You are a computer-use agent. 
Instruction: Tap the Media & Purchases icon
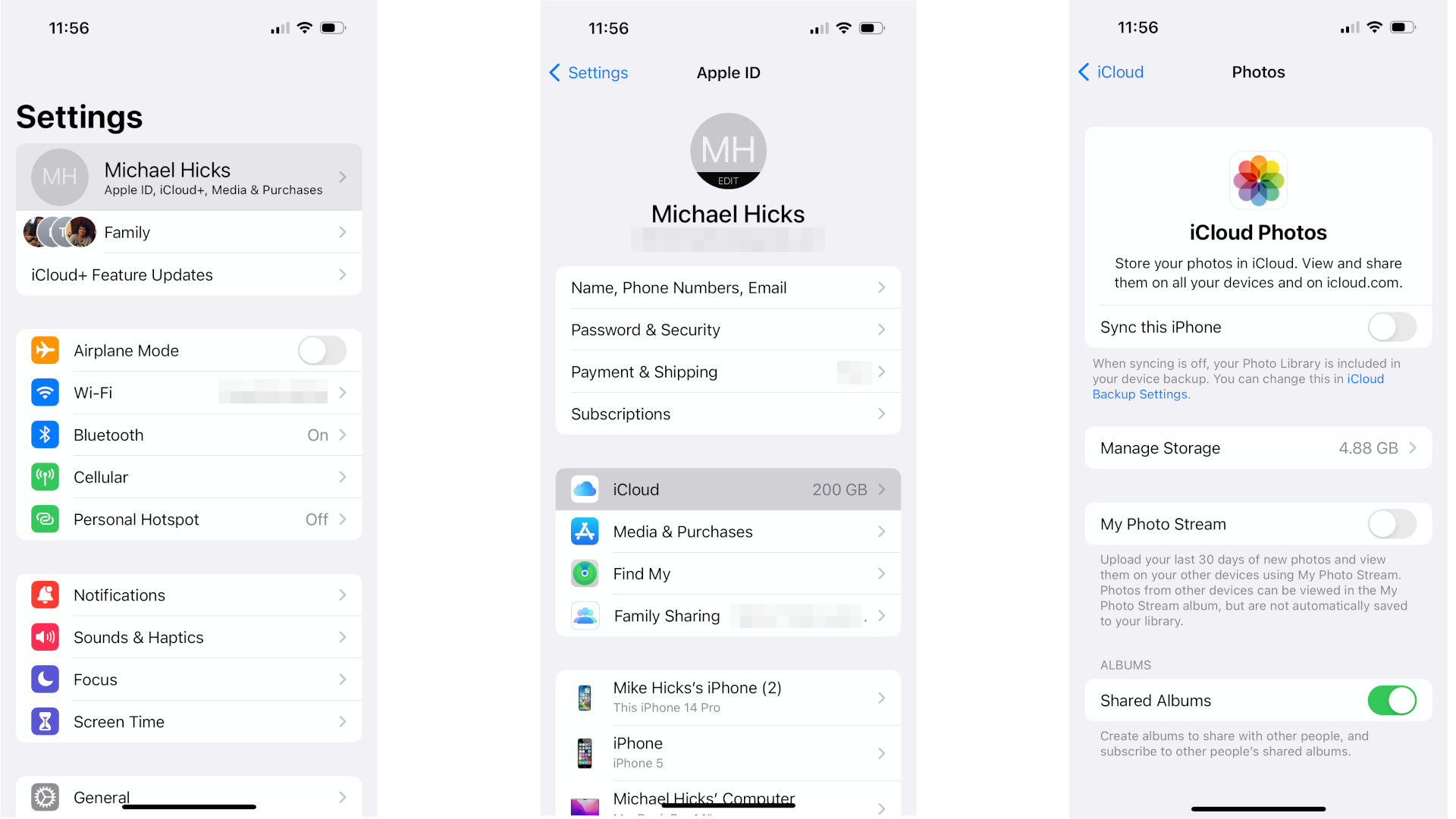pyautogui.click(x=584, y=531)
